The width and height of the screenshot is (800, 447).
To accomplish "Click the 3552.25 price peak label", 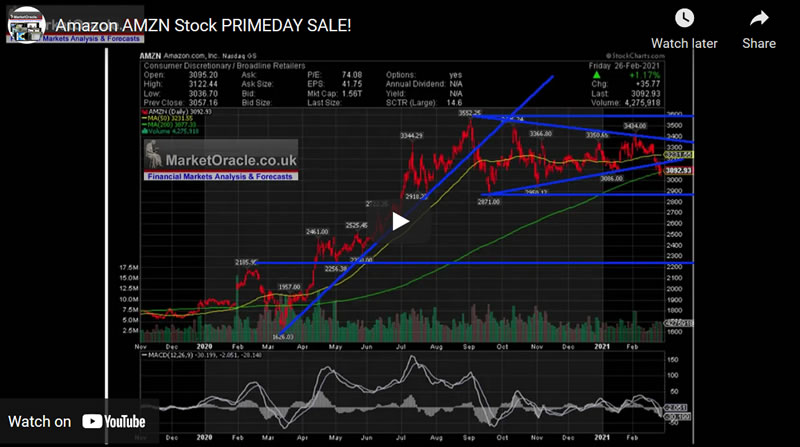I will (469, 113).
